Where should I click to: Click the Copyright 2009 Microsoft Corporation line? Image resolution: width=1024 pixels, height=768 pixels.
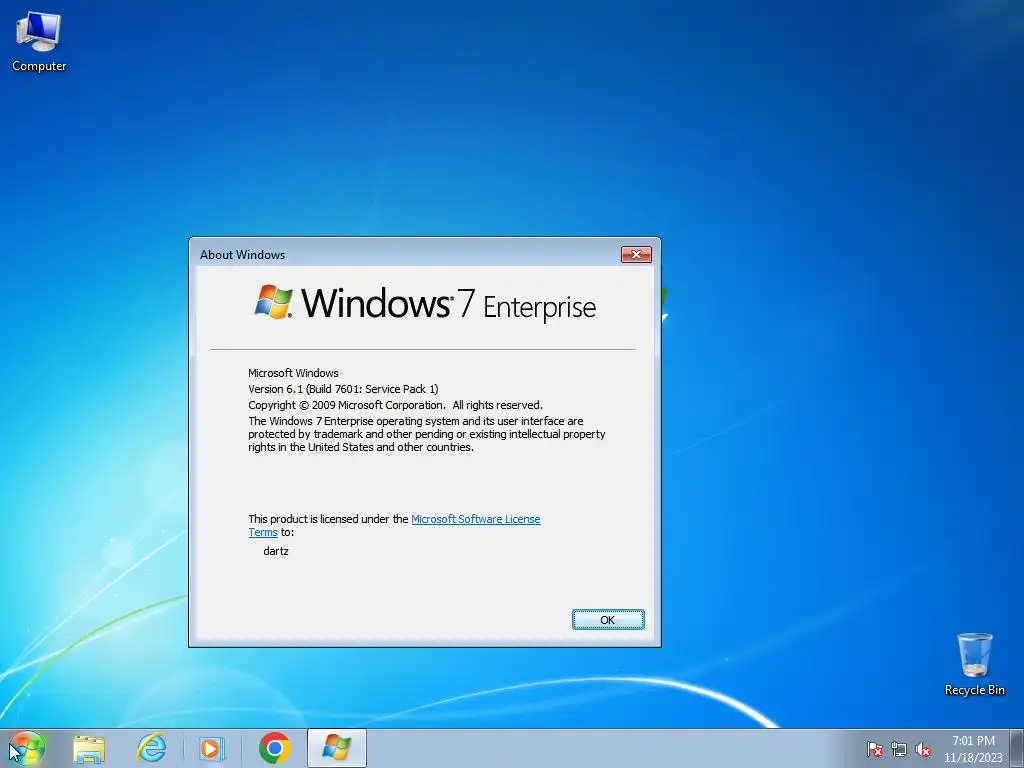point(395,405)
